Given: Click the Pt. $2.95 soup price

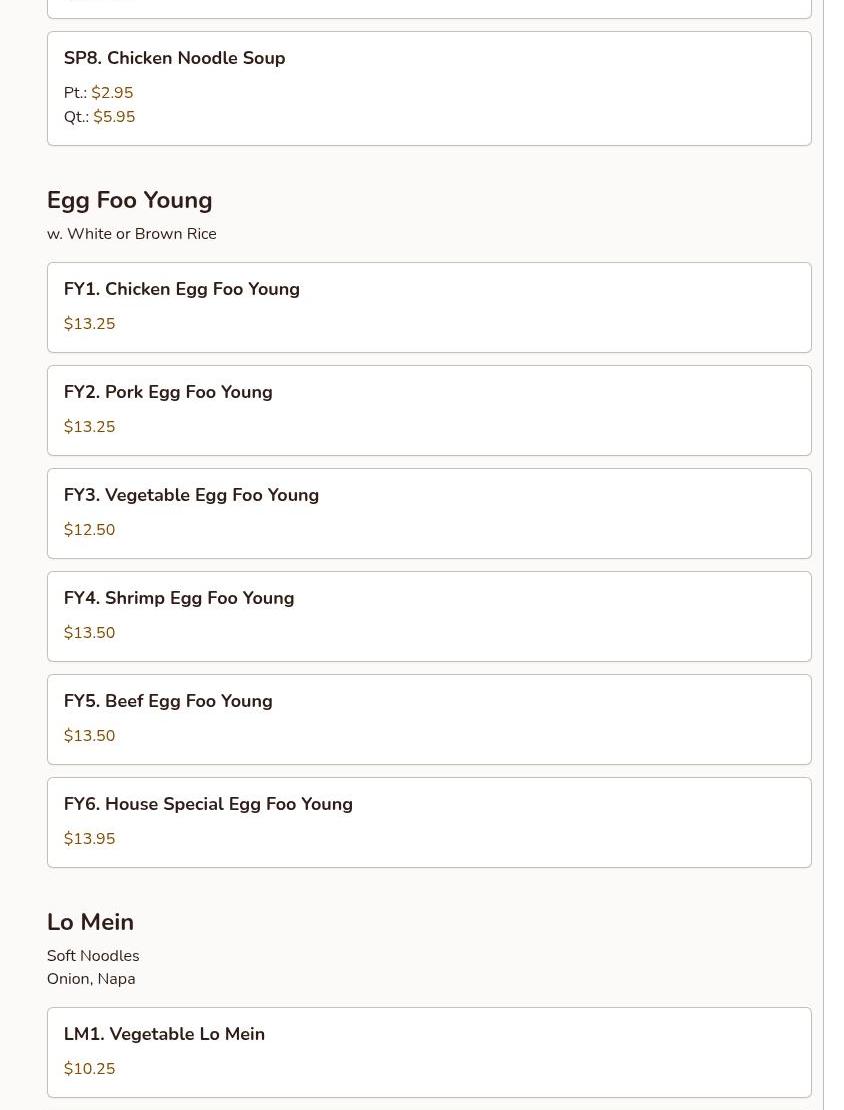Looking at the screenshot, I should pos(111,93).
